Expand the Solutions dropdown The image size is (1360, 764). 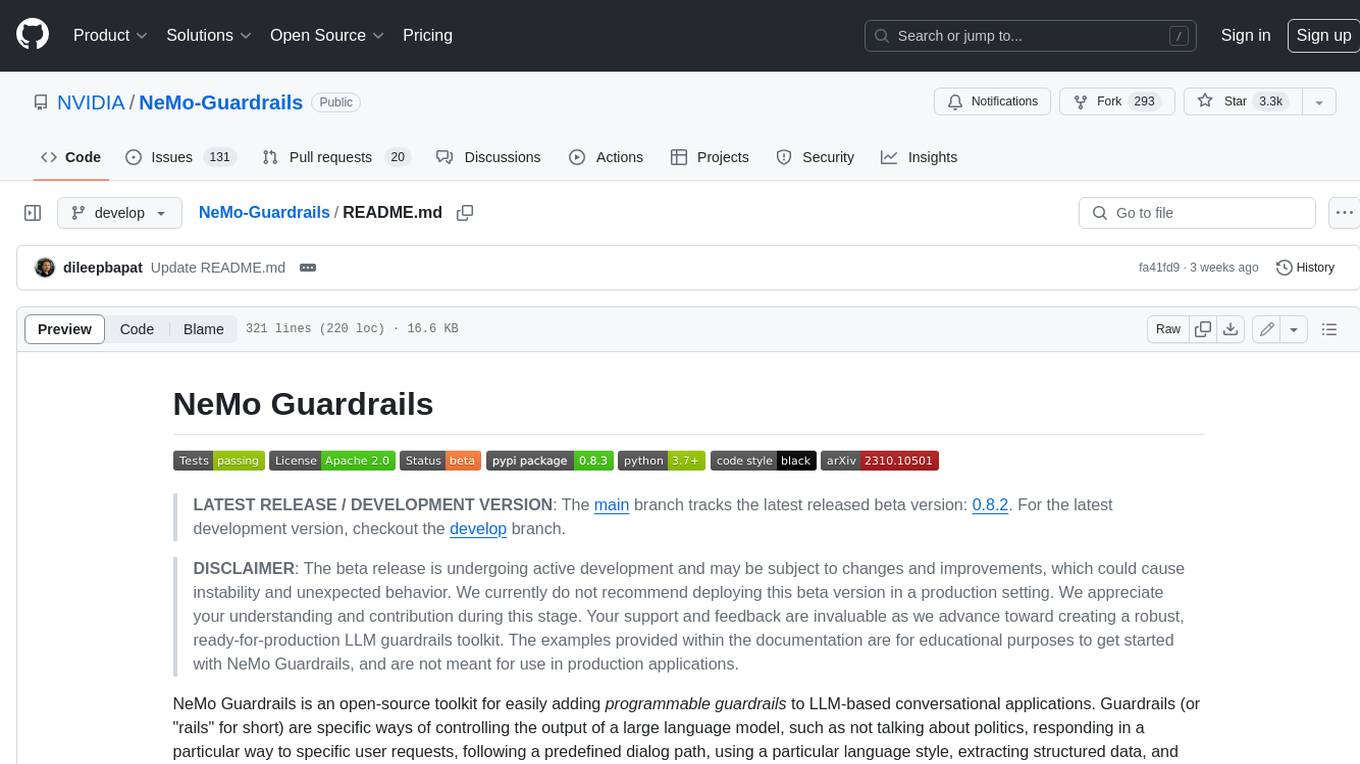(x=208, y=35)
